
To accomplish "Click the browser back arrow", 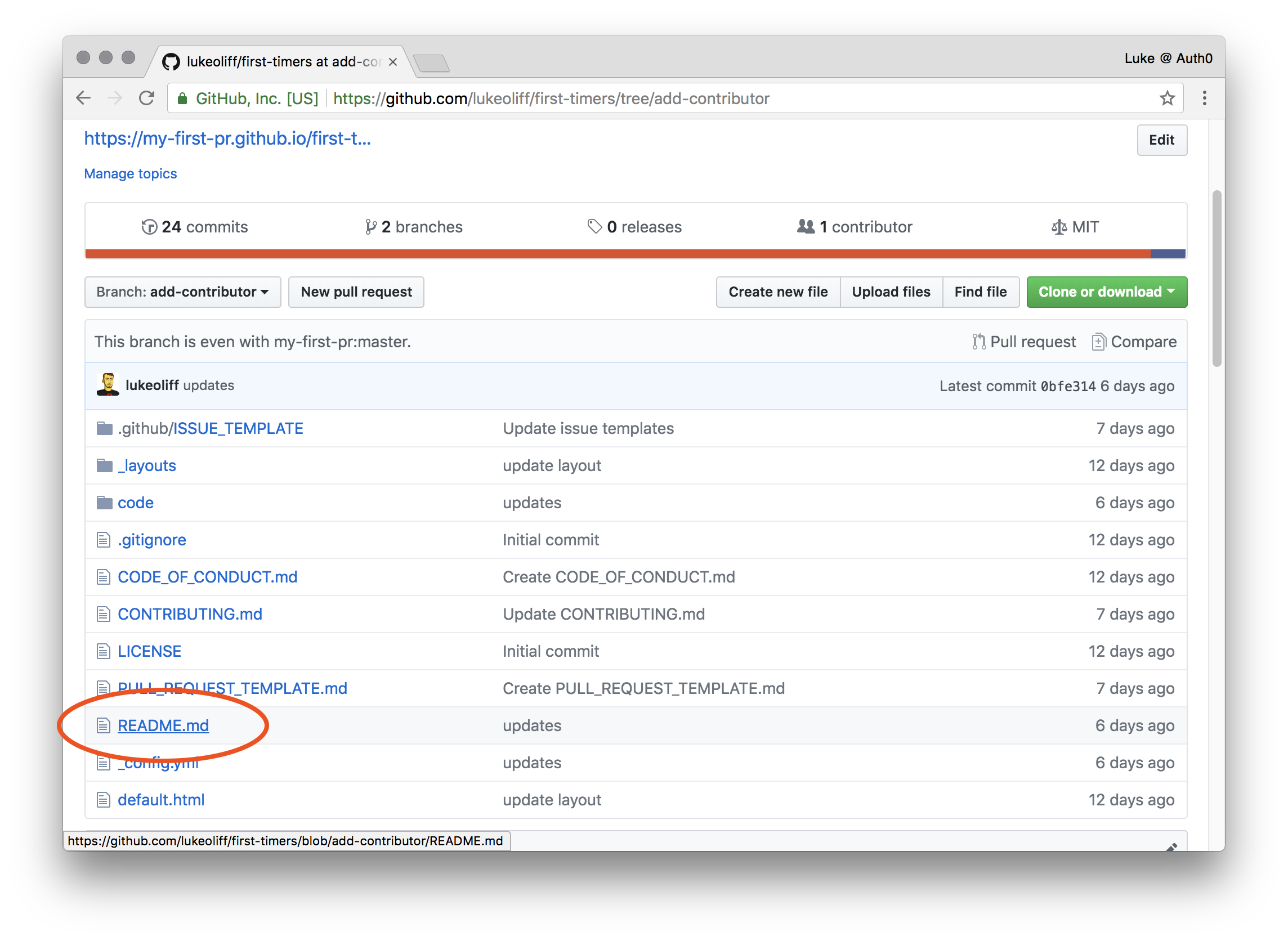I will tap(83, 98).
